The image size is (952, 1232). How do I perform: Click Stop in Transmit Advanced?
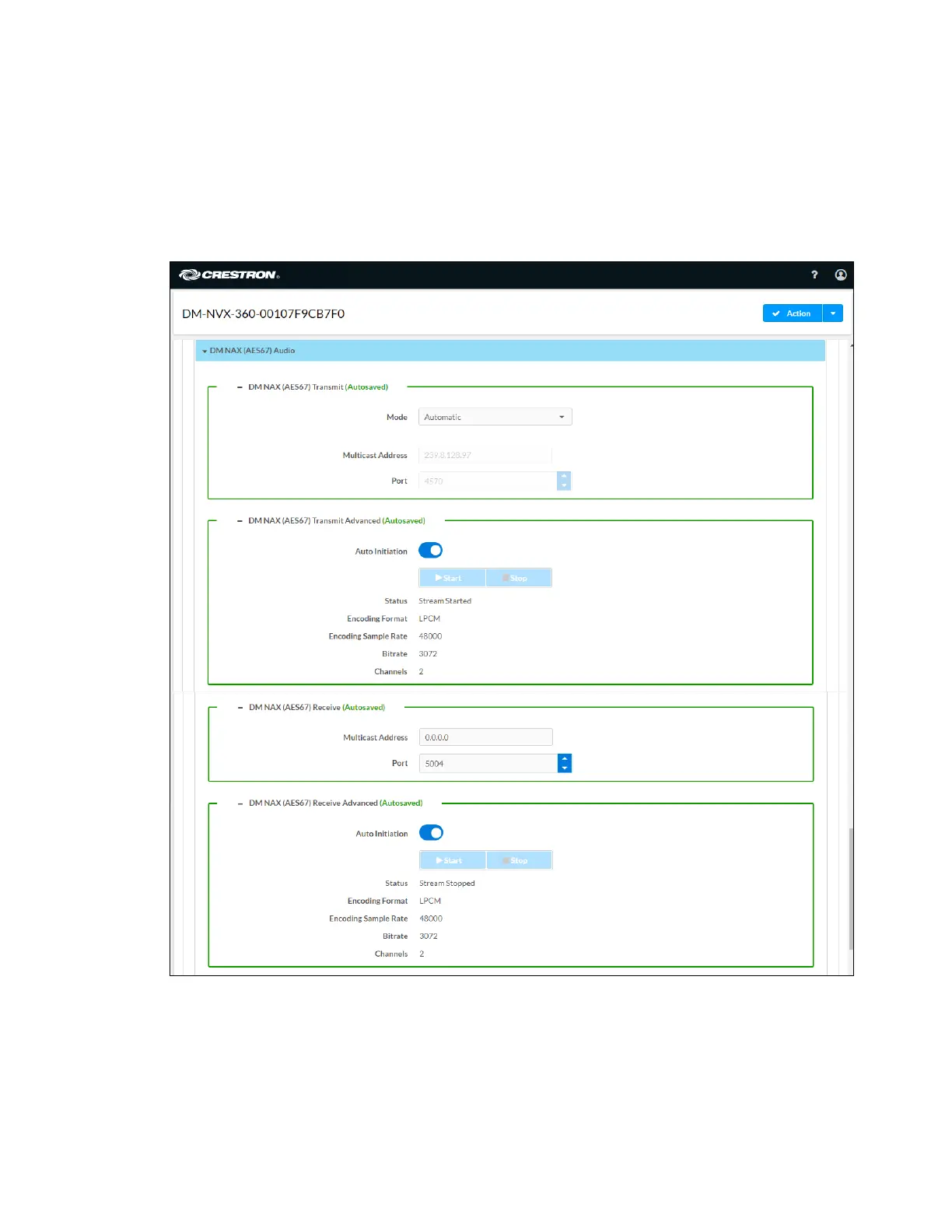point(519,578)
